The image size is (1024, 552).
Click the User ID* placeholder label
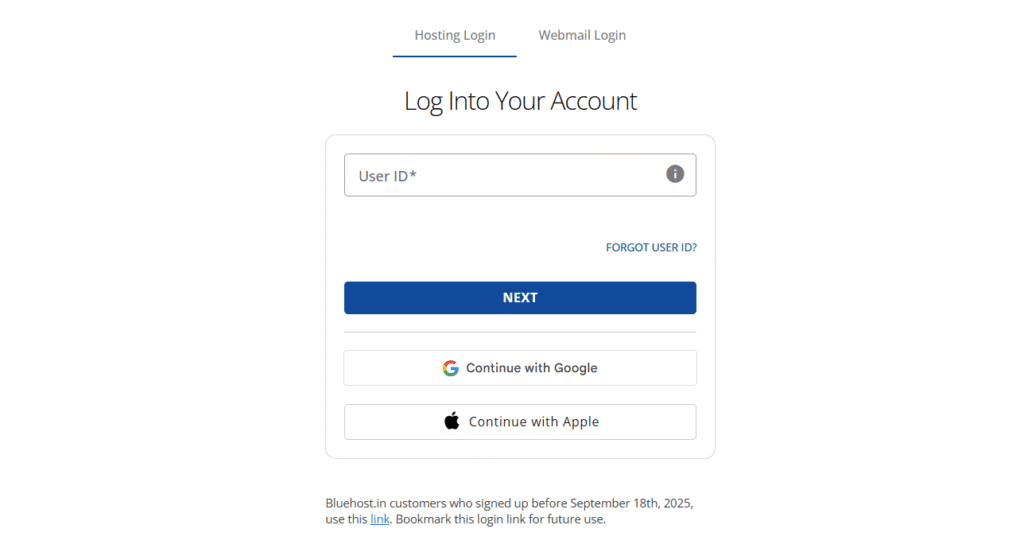pyautogui.click(x=387, y=176)
